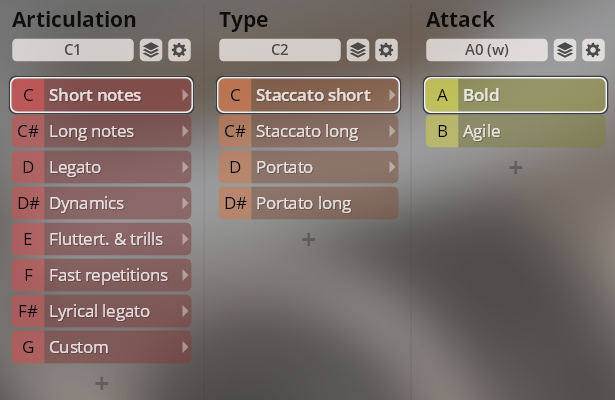This screenshot has width=615, height=400.
Task: Click the layers icon in the Articulation column
Action: coord(150,50)
